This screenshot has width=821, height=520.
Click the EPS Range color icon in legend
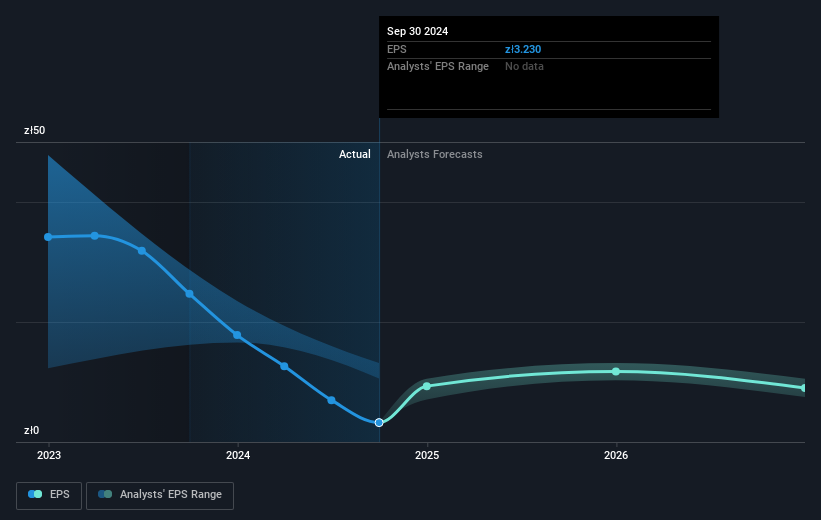[x=105, y=494]
